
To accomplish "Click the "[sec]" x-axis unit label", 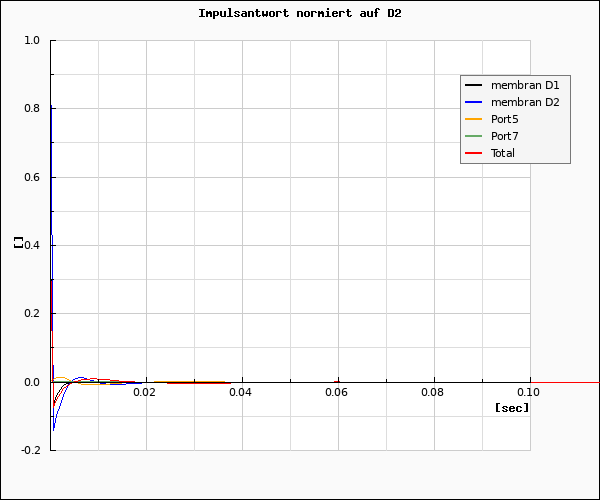I will (512, 407).
